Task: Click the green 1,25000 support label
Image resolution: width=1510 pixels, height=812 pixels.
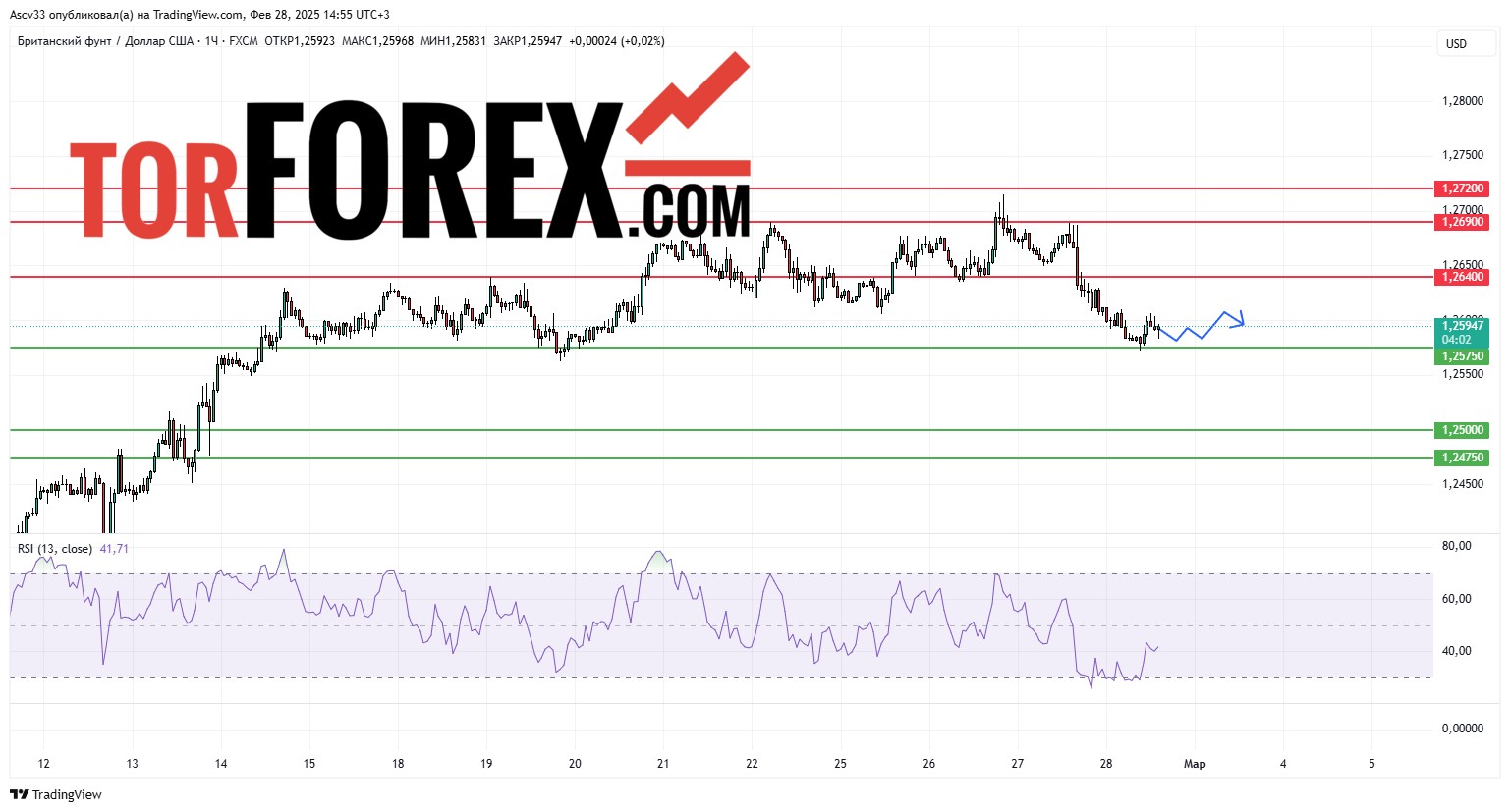Action: point(1462,430)
